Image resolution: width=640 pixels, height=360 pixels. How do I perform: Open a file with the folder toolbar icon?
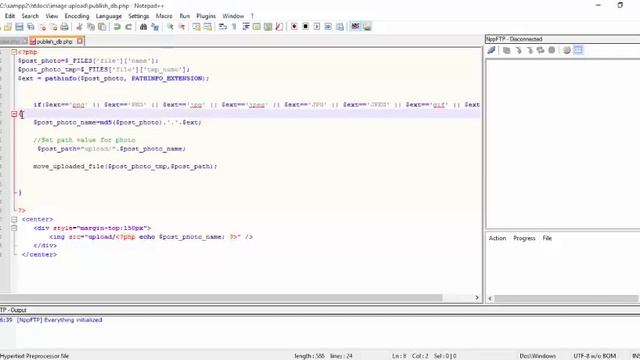8,27
